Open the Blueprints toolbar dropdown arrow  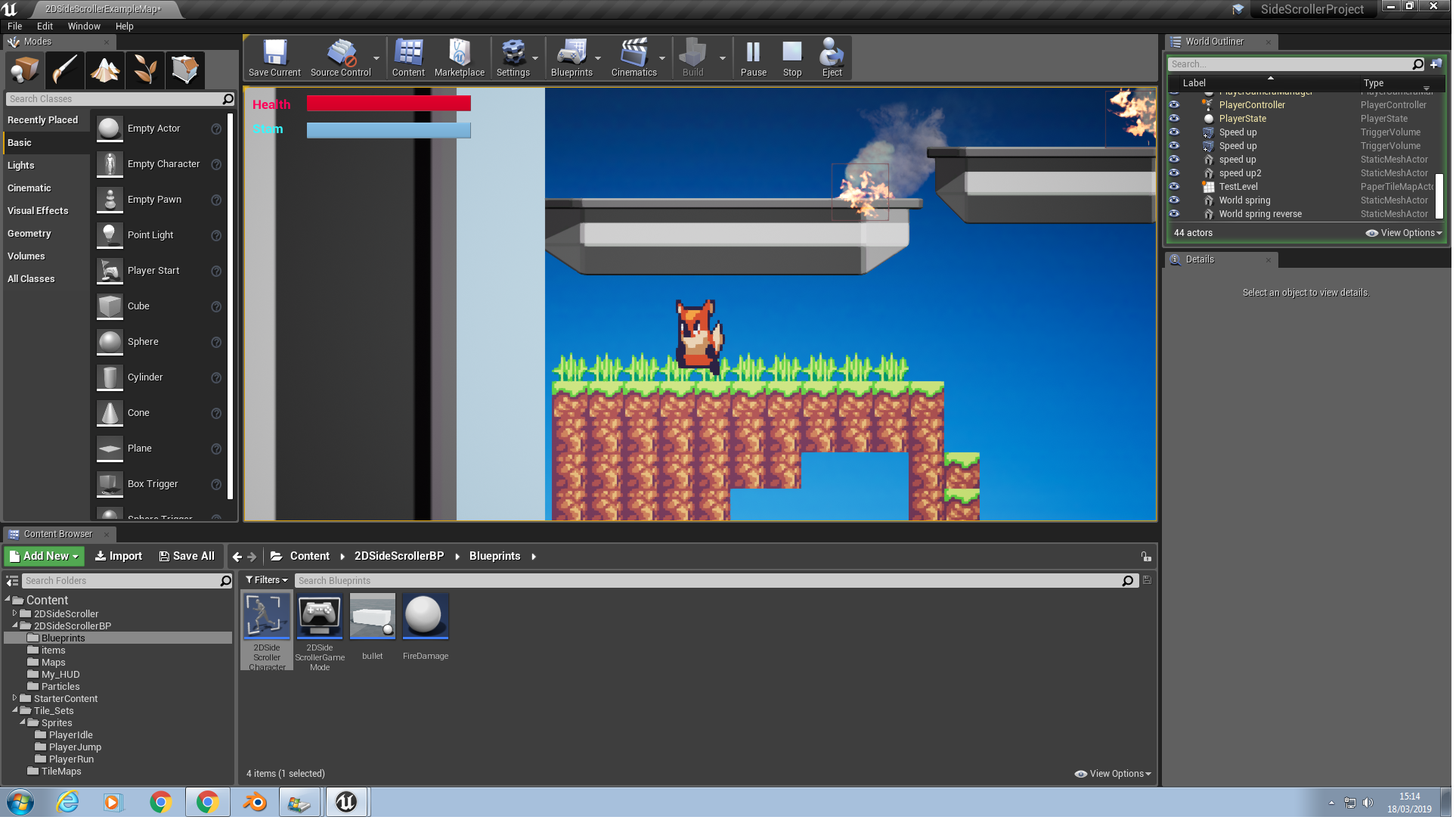click(x=599, y=59)
